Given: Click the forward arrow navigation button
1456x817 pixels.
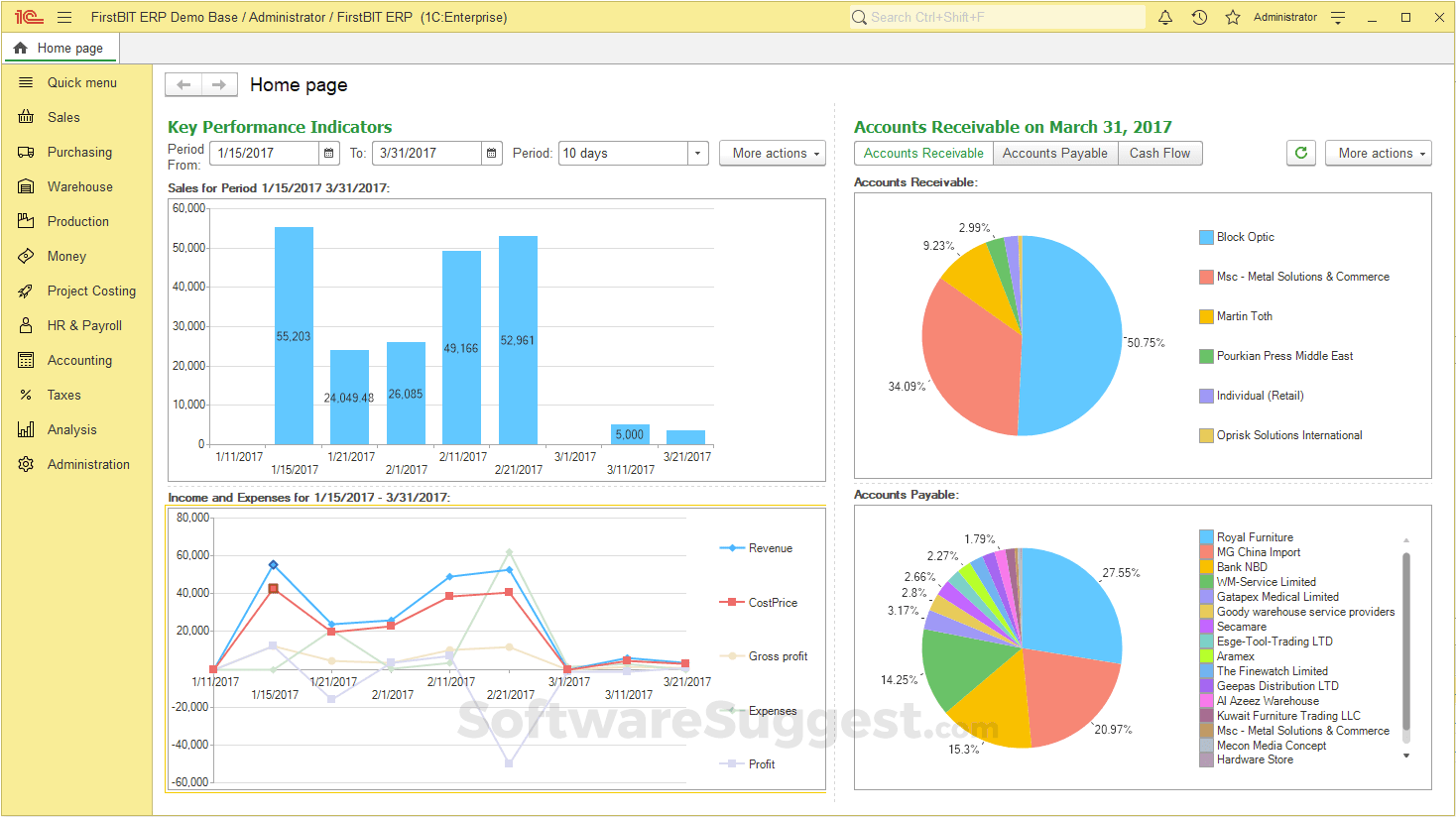Looking at the screenshot, I should click(219, 85).
